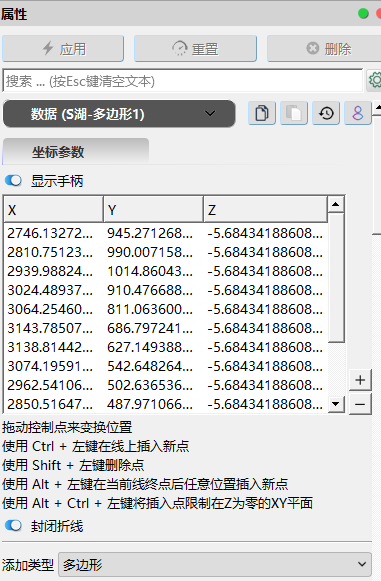Click the 应用 button
Screen dimensions: 381x581
tap(63, 49)
